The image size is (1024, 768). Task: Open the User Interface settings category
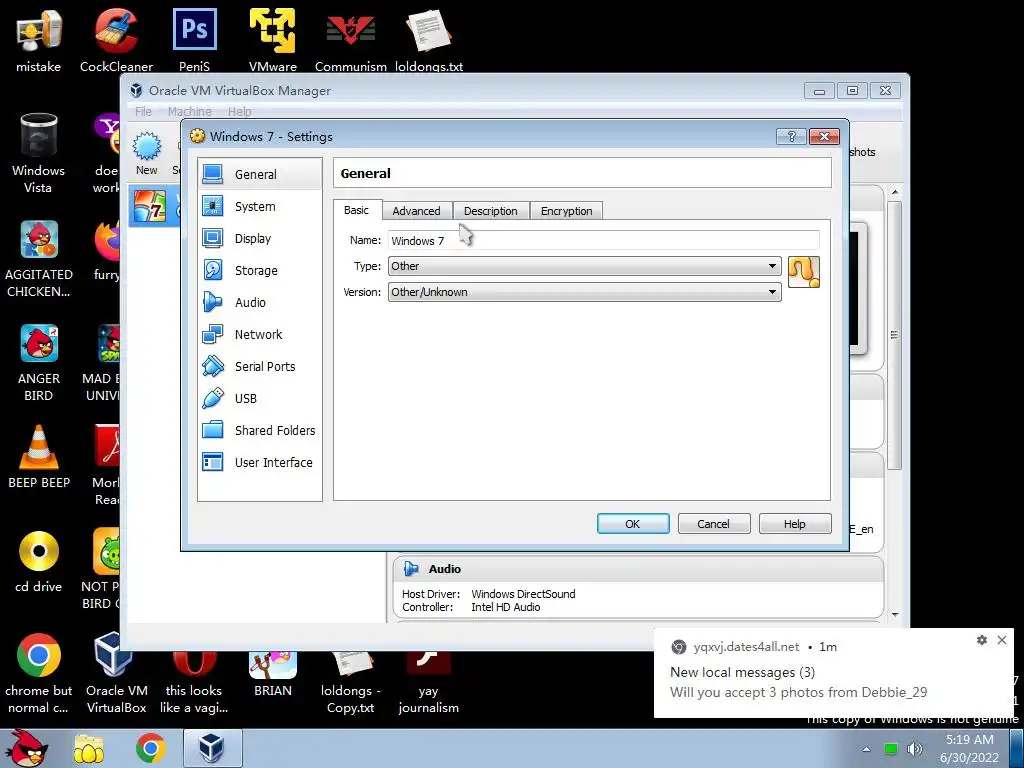point(259,462)
